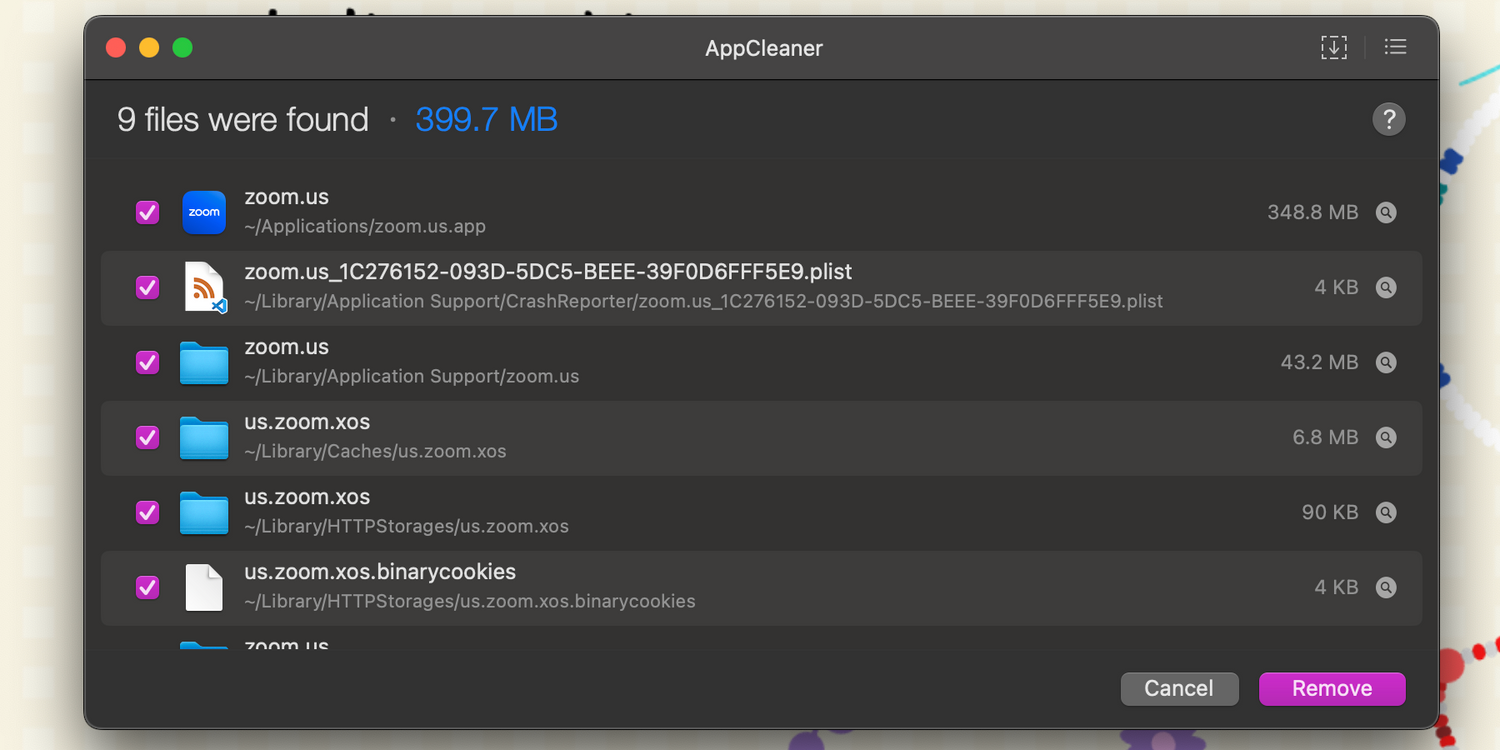This screenshot has height=750, width=1500.
Task: Click the 6.8 MB size value
Action: click(x=1325, y=437)
